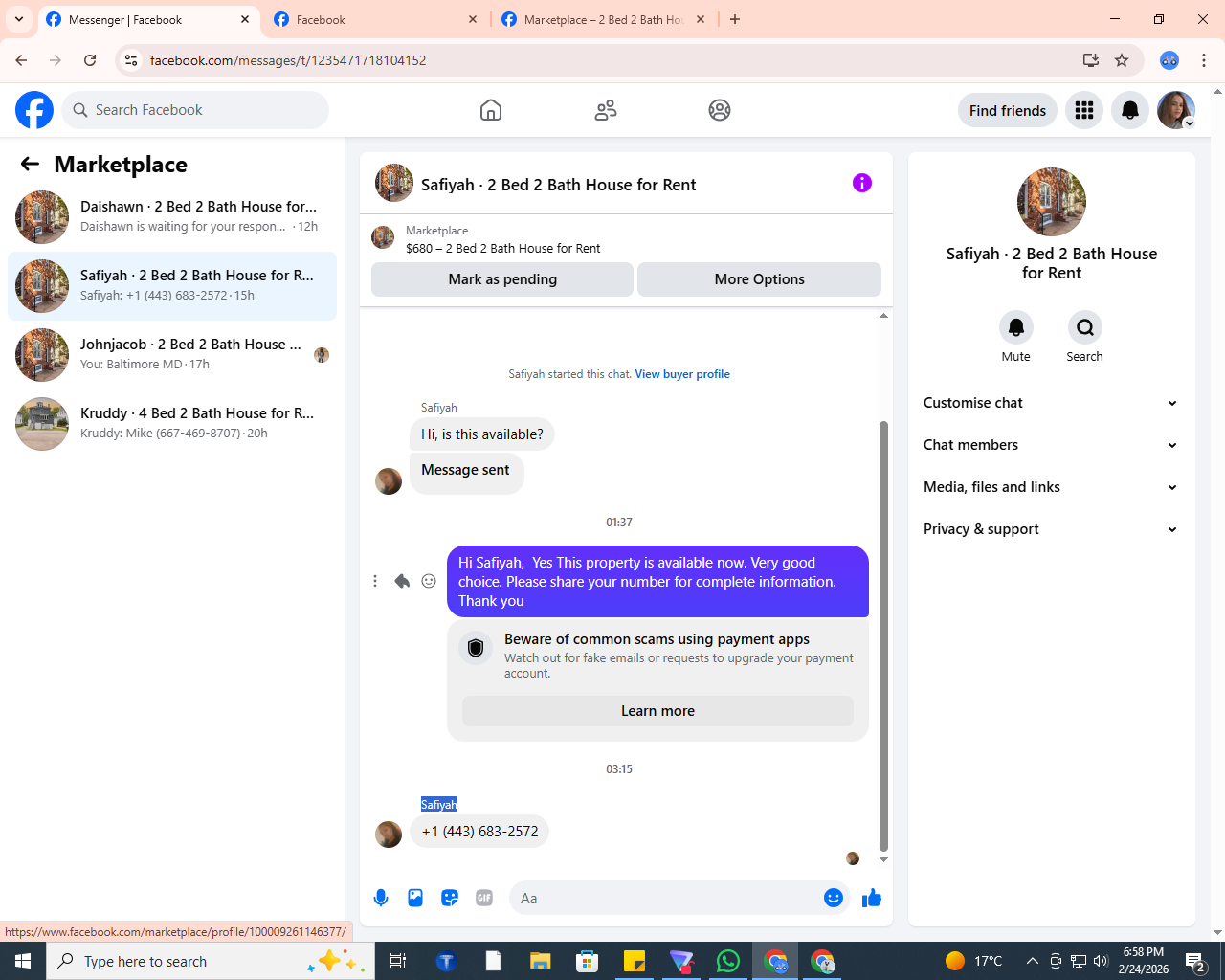Mute this conversation via bell icon
Image resolution: width=1225 pixels, height=980 pixels.
point(1016,327)
